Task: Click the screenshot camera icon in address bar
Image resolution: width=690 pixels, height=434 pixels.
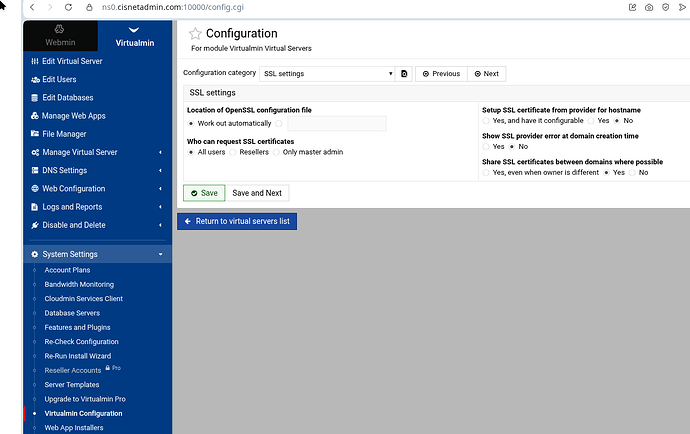Action: (x=649, y=7)
